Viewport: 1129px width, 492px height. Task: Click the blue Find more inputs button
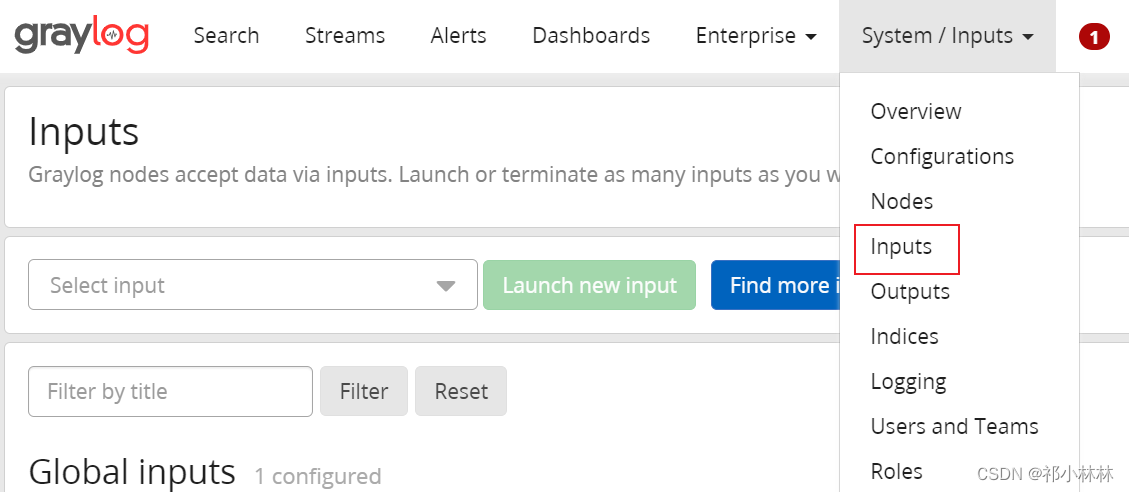[x=775, y=285]
